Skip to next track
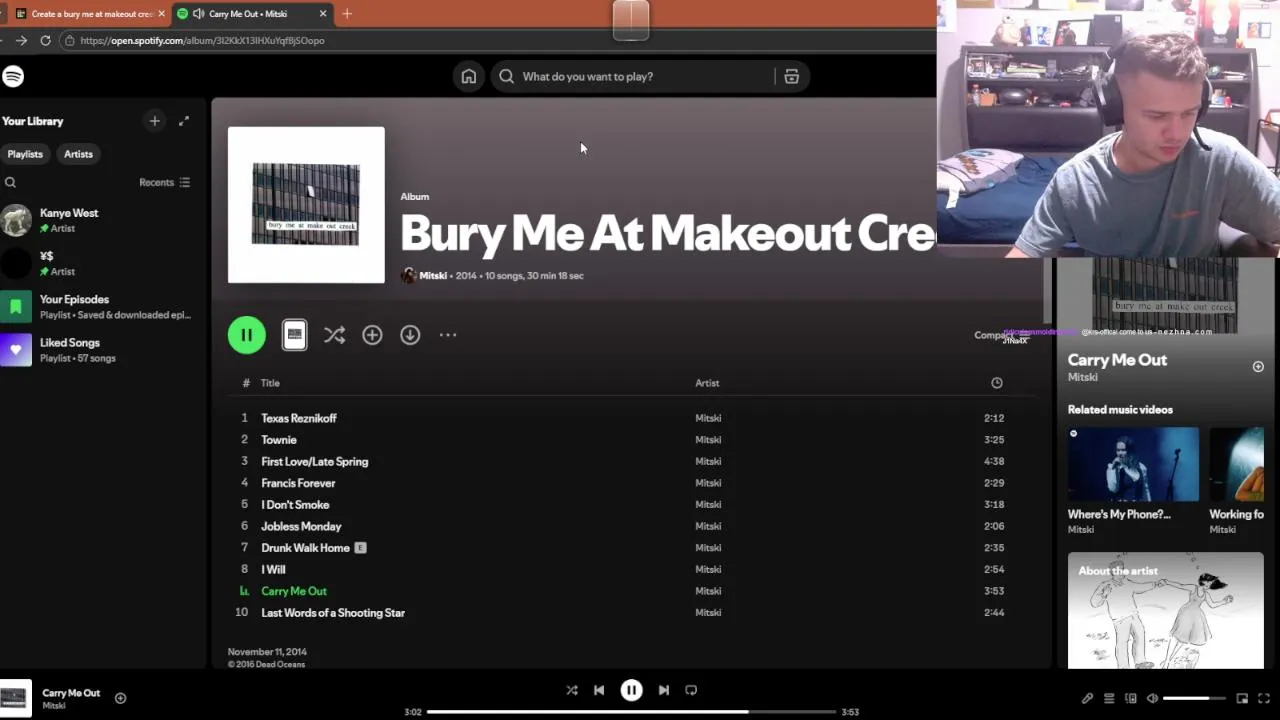Viewport: 1280px width, 720px height. click(663, 690)
